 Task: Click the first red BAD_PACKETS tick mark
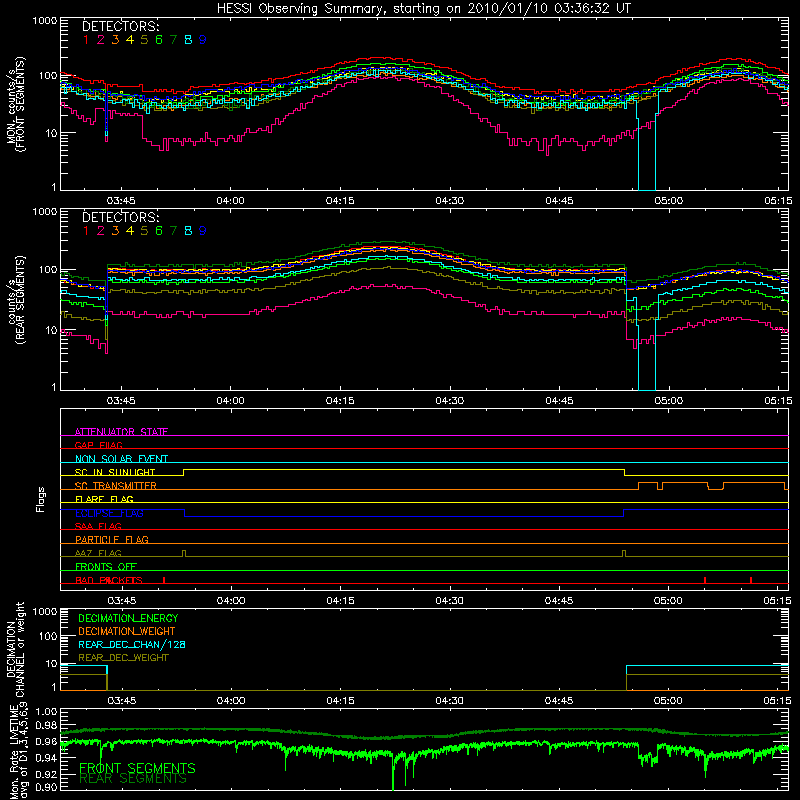click(164, 580)
